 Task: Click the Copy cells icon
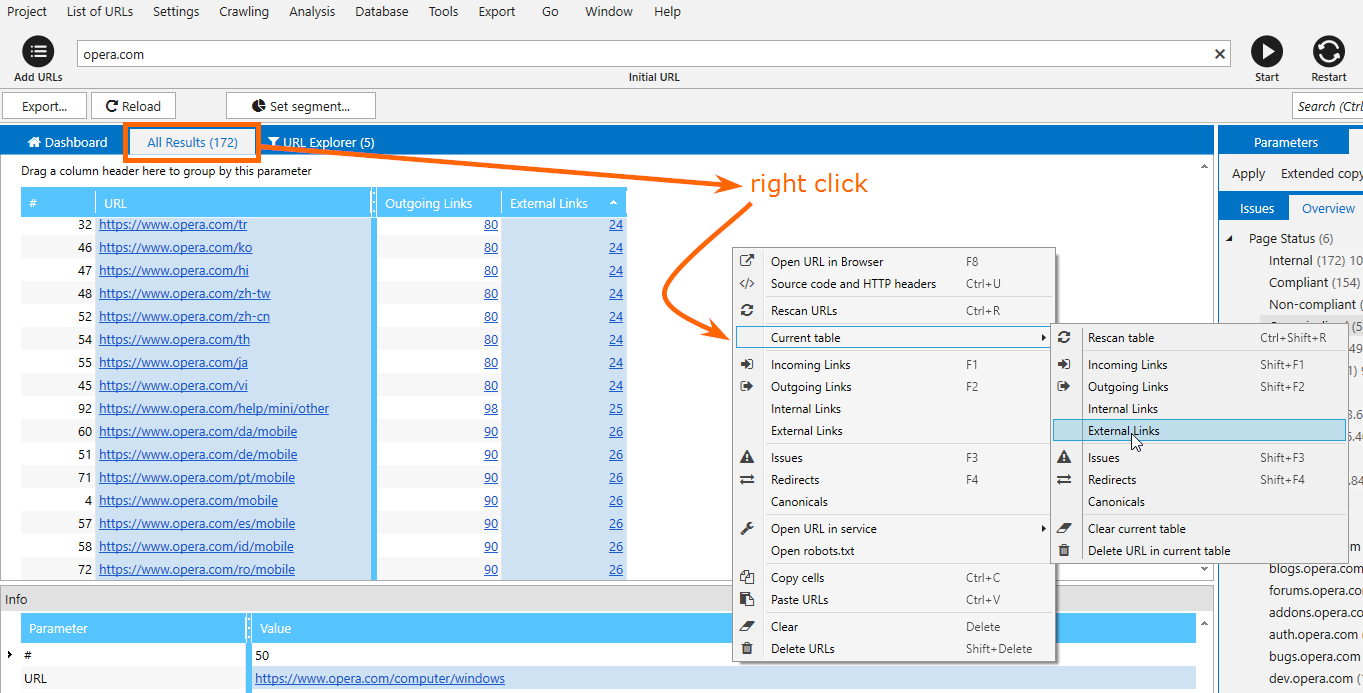[x=746, y=577]
